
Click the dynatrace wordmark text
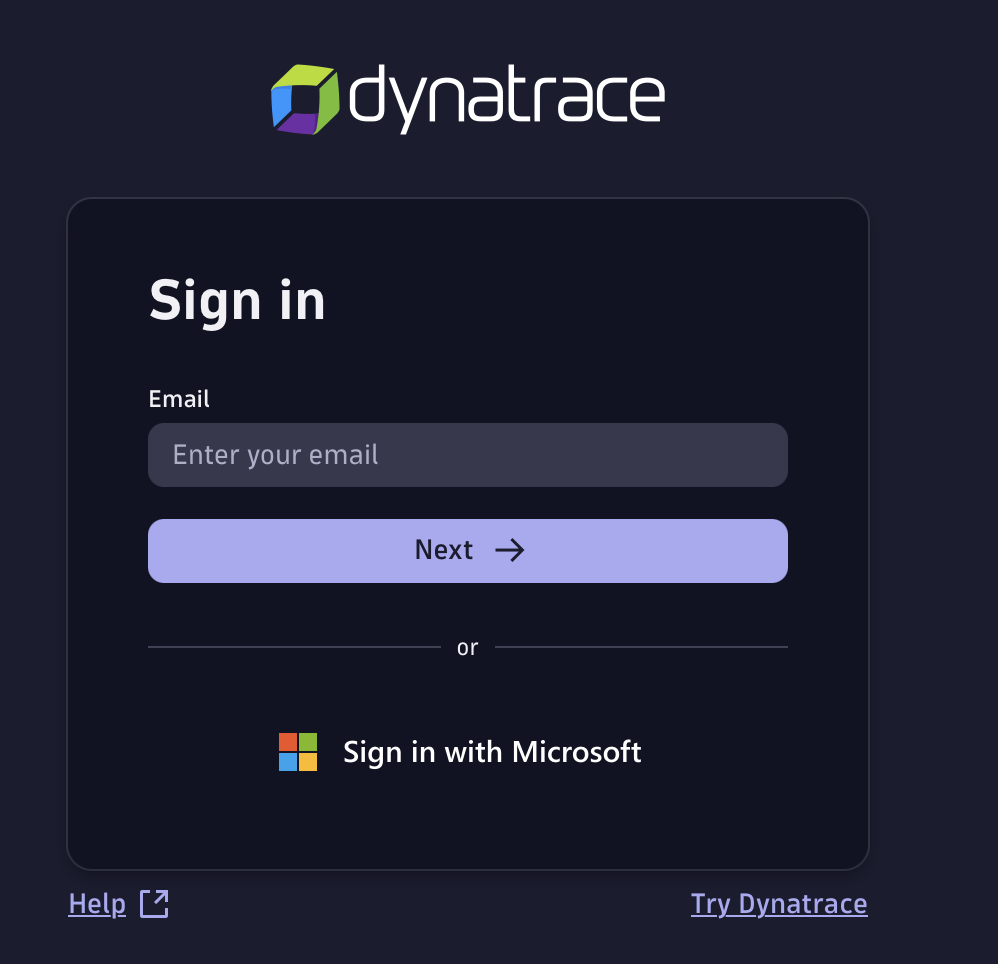coord(505,97)
